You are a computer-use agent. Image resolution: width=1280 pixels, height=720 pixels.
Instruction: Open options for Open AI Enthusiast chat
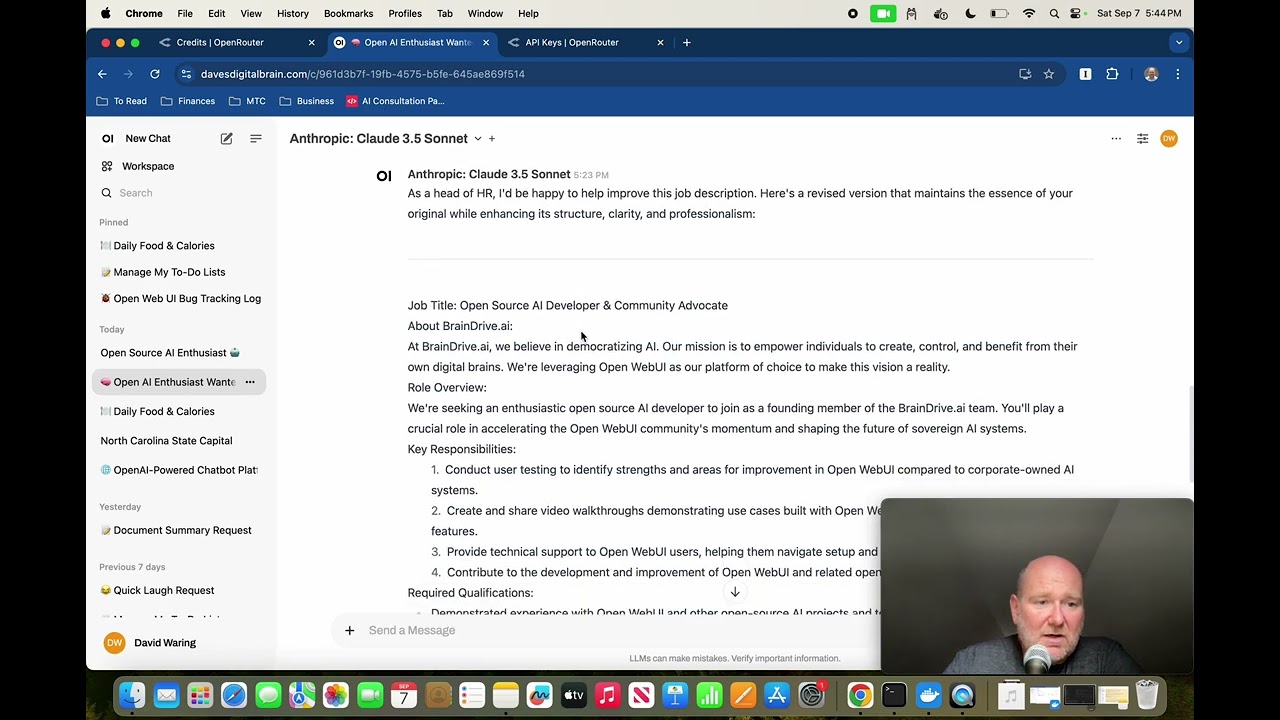pyautogui.click(x=250, y=382)
